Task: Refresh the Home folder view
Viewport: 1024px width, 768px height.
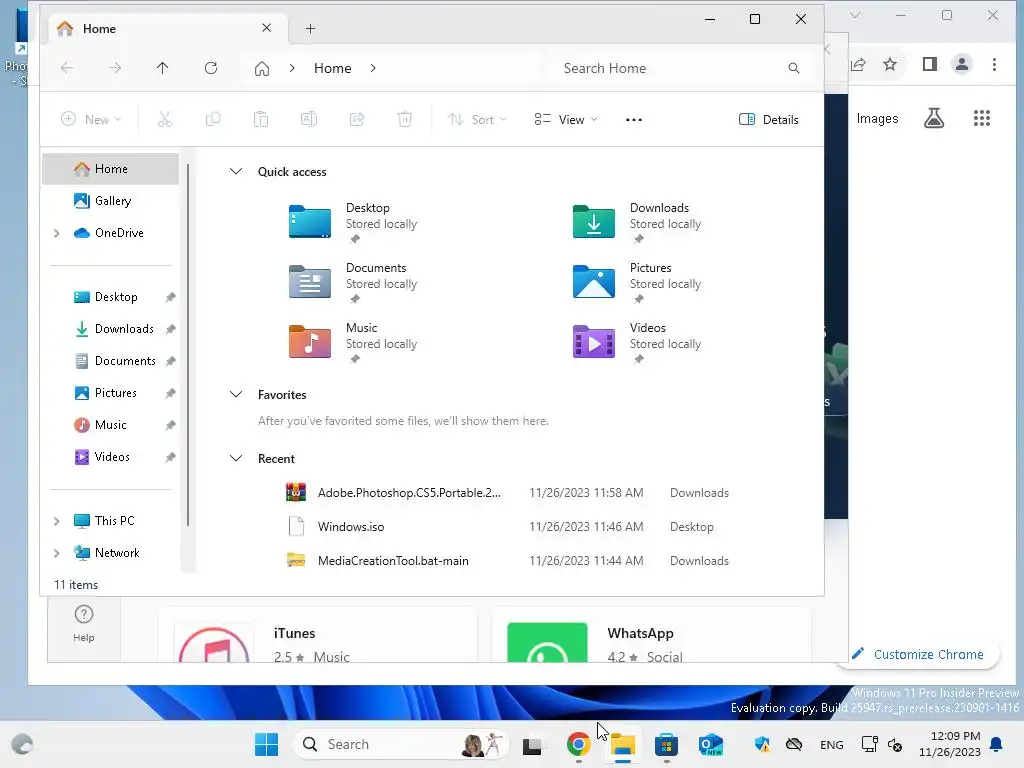Action: pos(211,68)
